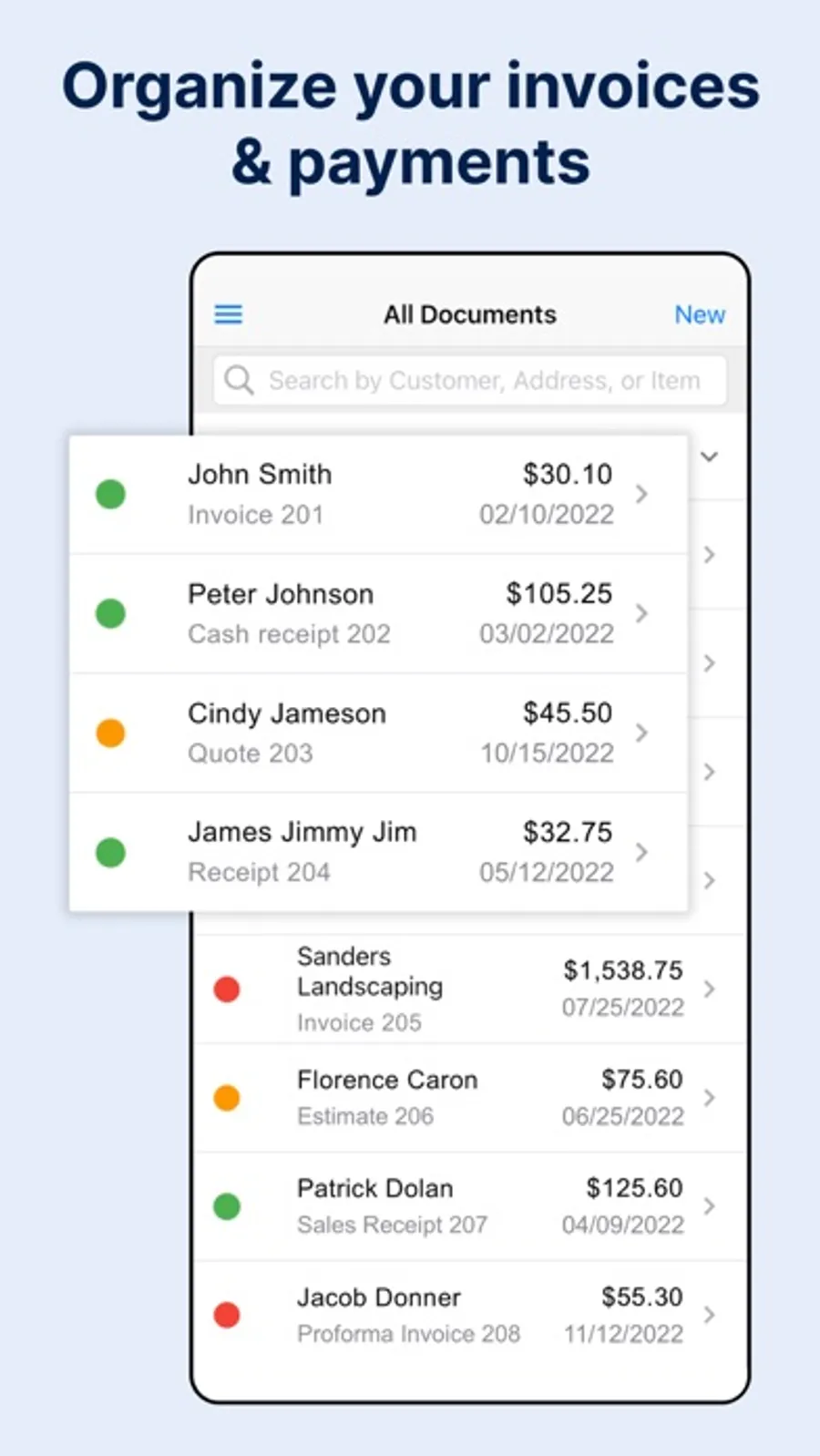Click red status dot for Sanders Landscaping
The height and width of the screenshot is (1456, 820).
[227, 989]
